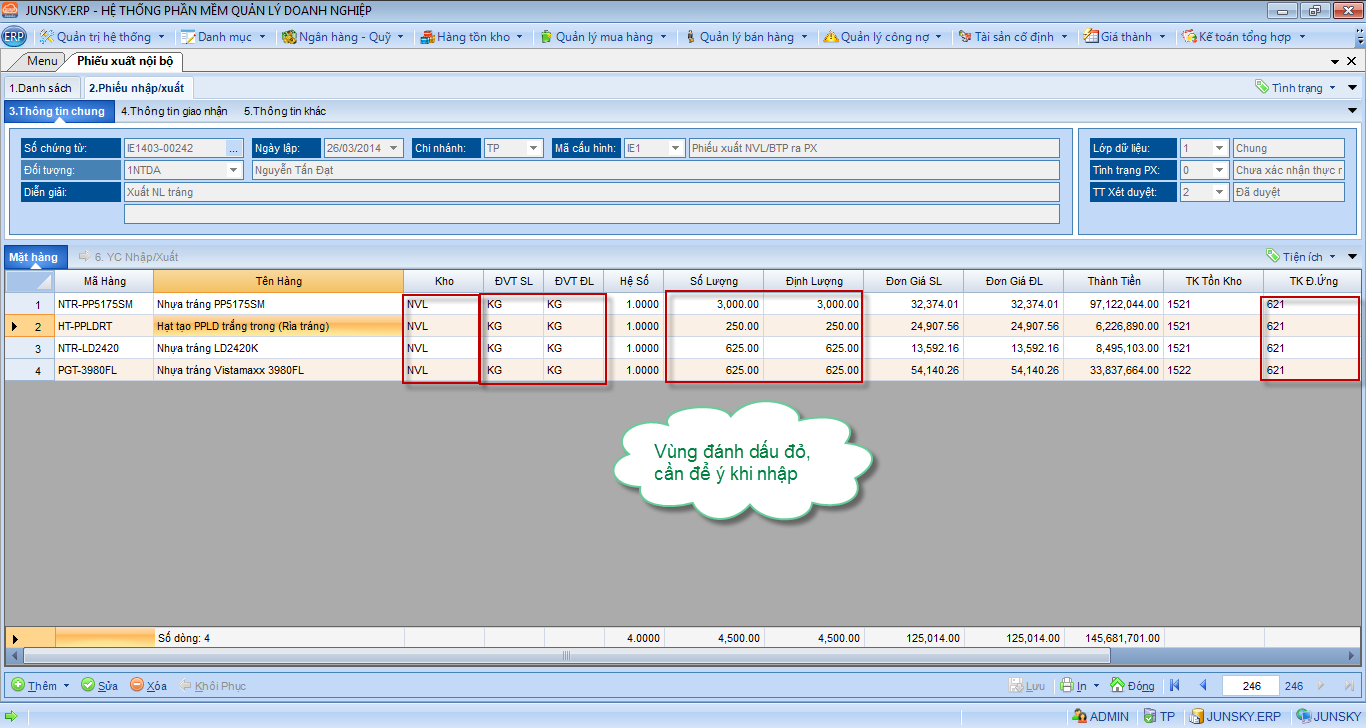Click the round ERP logo button
Viewport: 1366px width, 728px height.
(14, 37)
